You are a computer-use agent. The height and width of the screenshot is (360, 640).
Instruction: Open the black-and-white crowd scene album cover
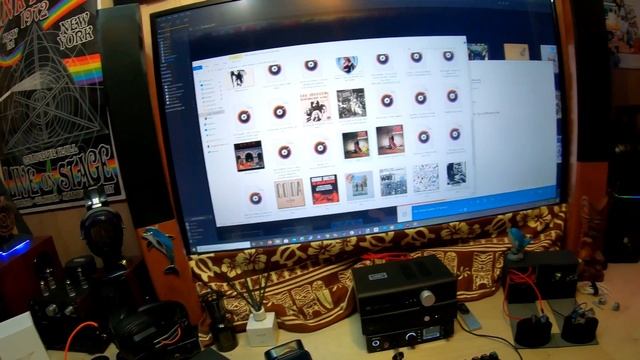393,182
